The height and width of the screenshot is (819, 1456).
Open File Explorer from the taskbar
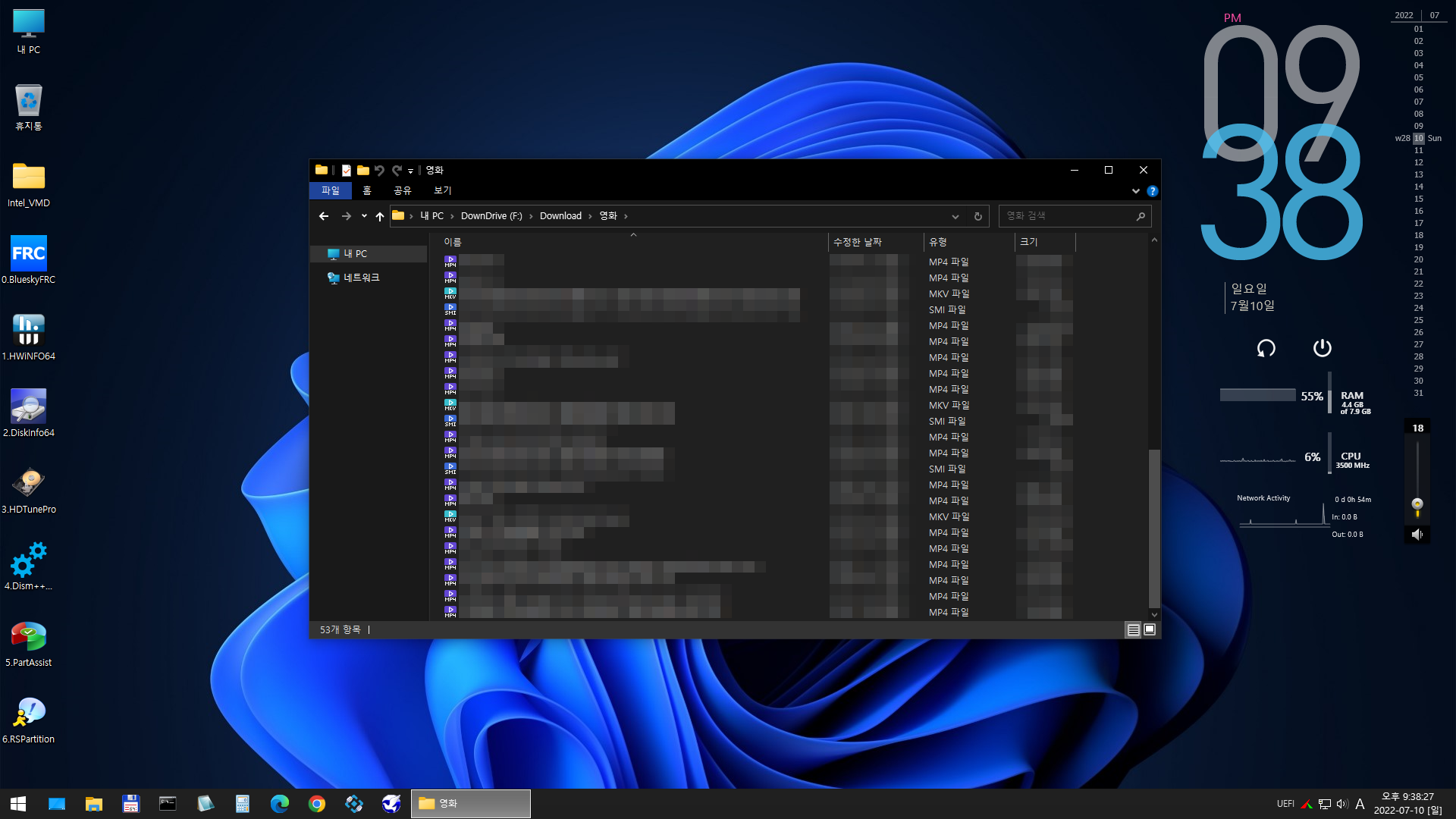coord(93,804)
